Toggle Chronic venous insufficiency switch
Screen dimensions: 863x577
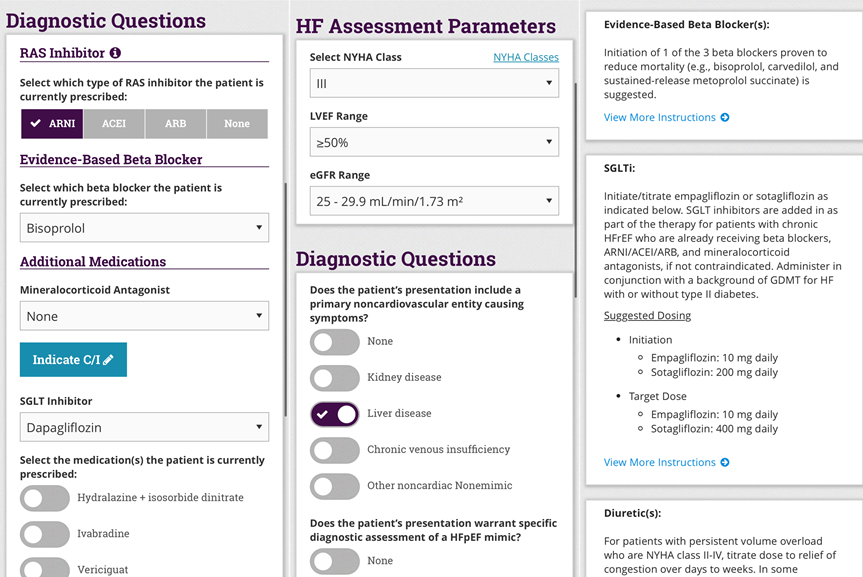click(335, 450)
